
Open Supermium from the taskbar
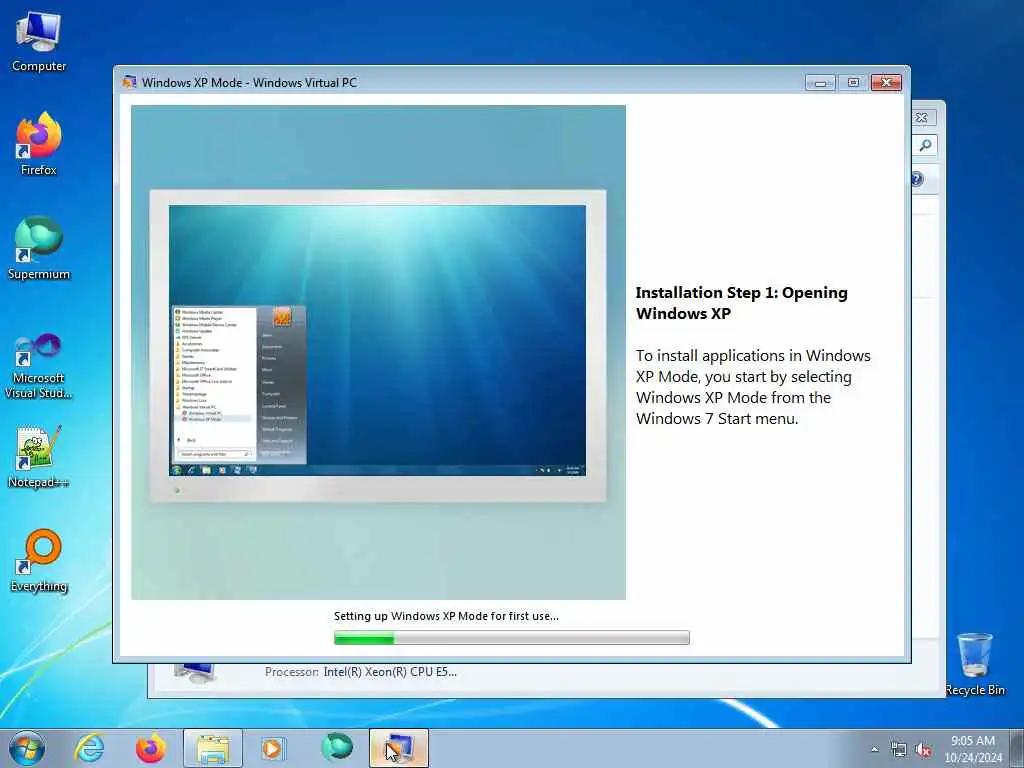[x=337, y=748]
